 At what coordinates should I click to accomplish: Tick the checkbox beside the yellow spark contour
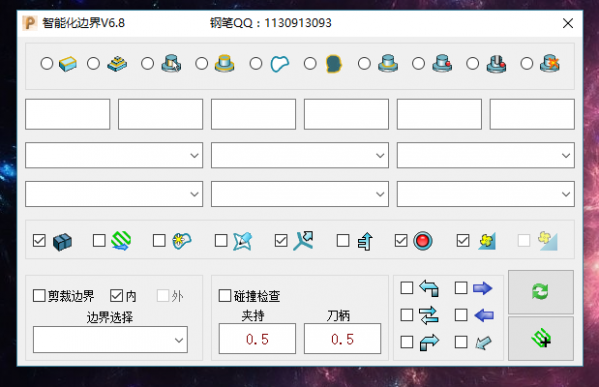coord(159,241)
